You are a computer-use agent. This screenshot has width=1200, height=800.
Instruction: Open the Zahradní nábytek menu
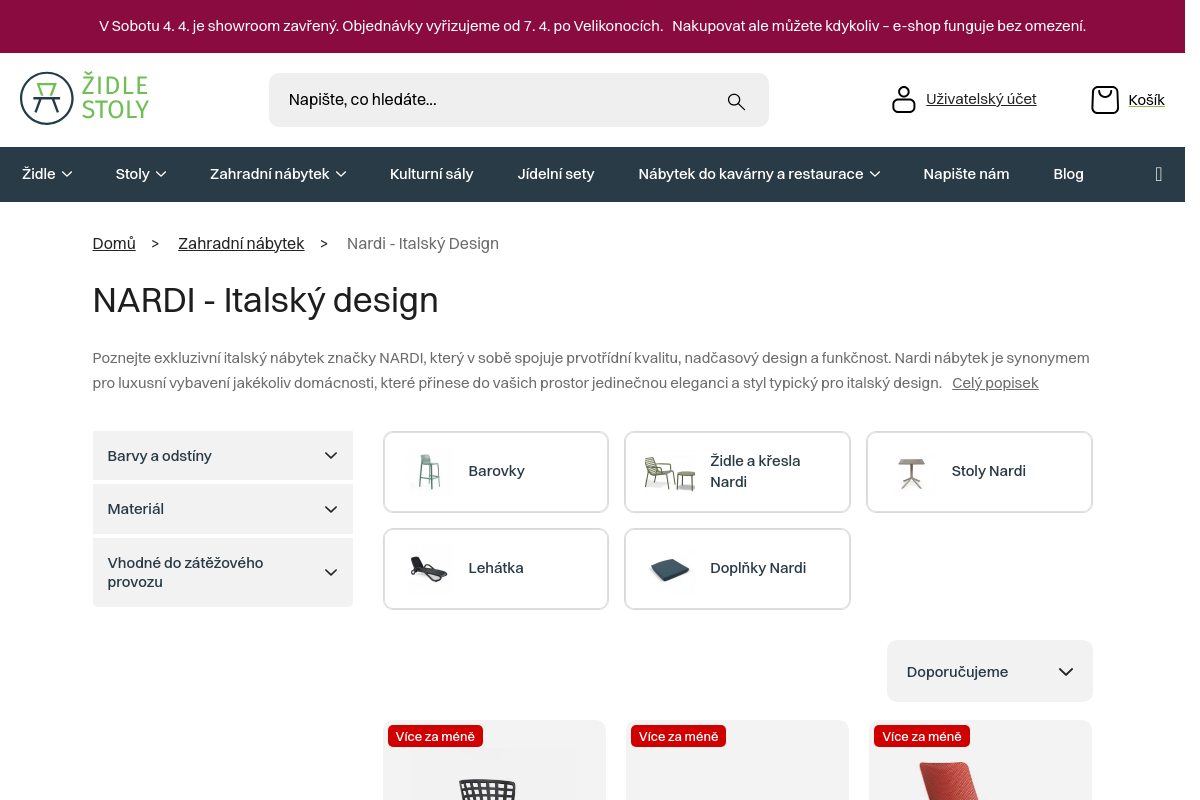pos(277,174)
